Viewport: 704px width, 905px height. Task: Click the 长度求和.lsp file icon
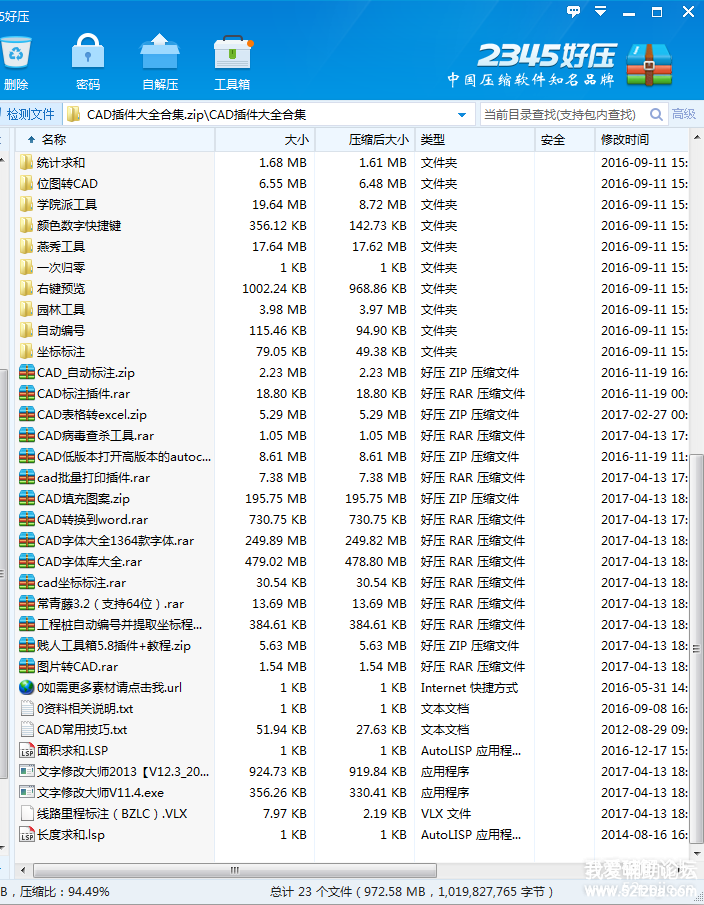click(27, 835)
